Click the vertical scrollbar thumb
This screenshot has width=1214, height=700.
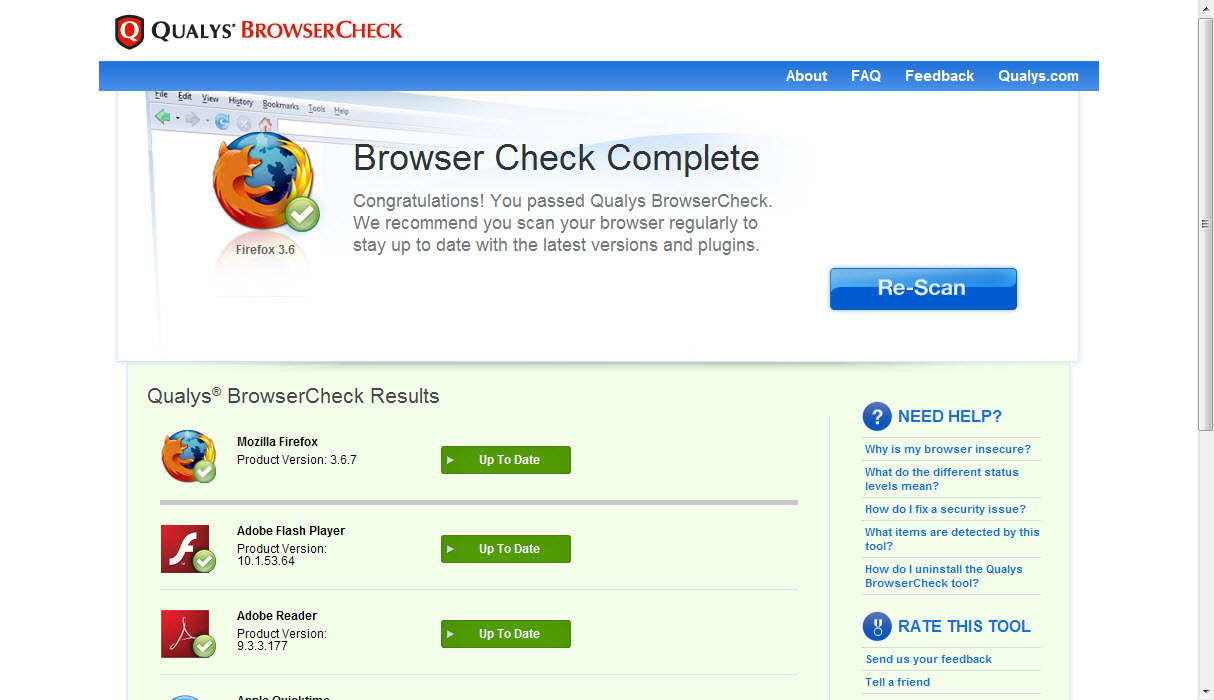pos(1206,224)
